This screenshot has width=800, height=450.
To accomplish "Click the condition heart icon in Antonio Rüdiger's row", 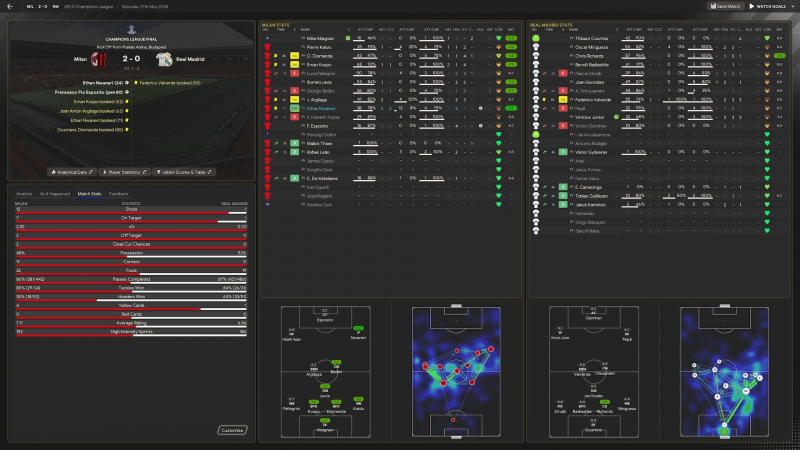I will tap(767, 143).
